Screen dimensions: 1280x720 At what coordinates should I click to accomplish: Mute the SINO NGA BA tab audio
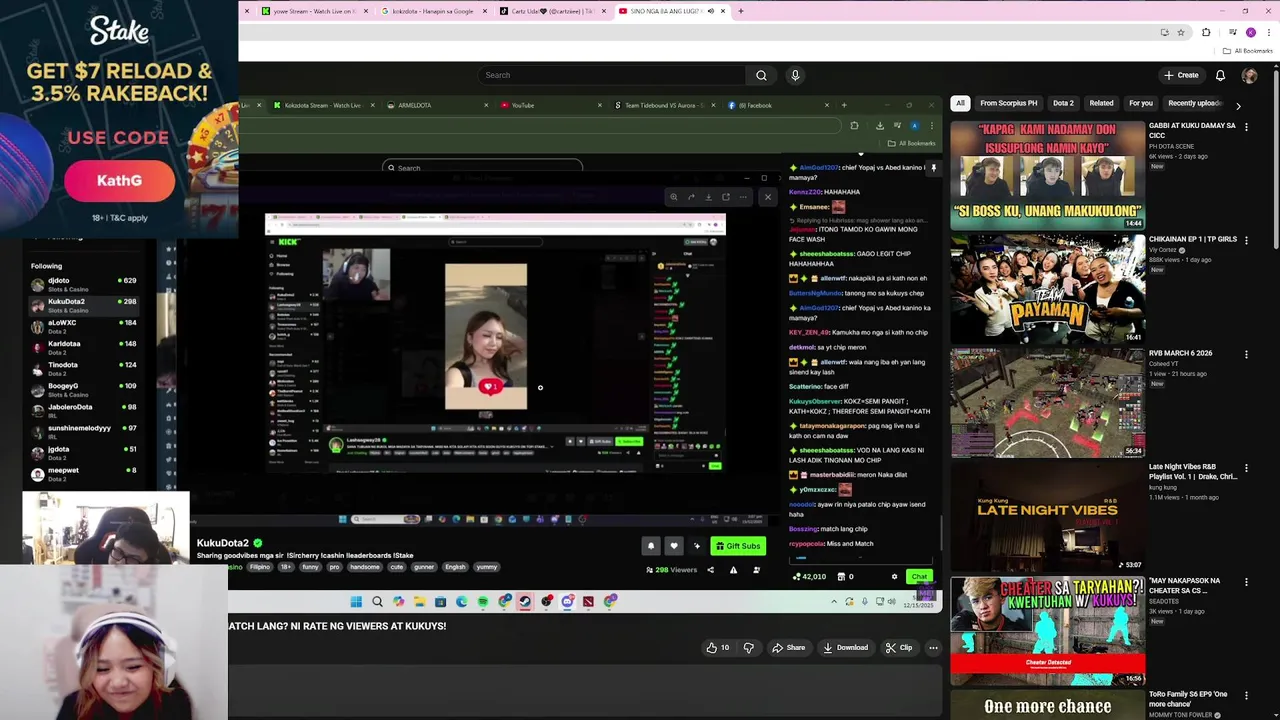tap(711, 11)
